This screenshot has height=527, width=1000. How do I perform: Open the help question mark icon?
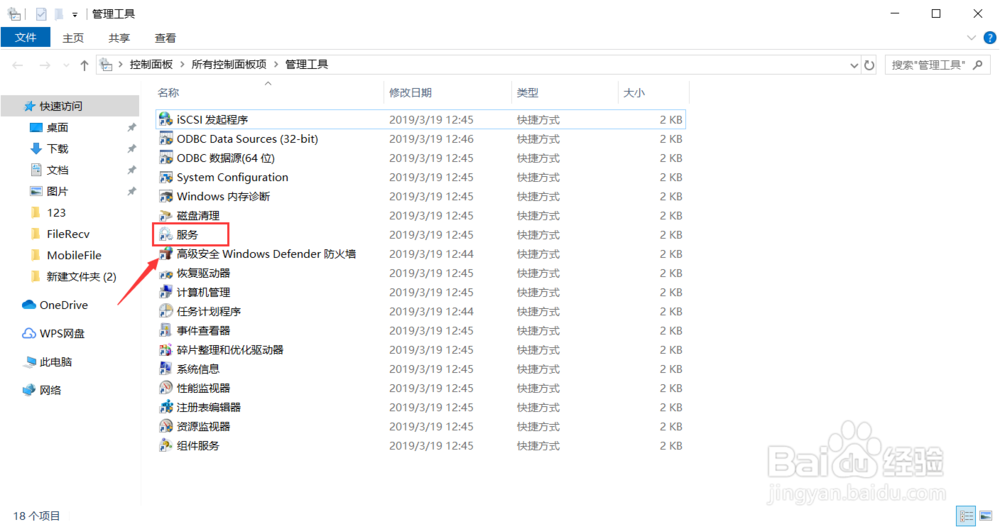989,38
